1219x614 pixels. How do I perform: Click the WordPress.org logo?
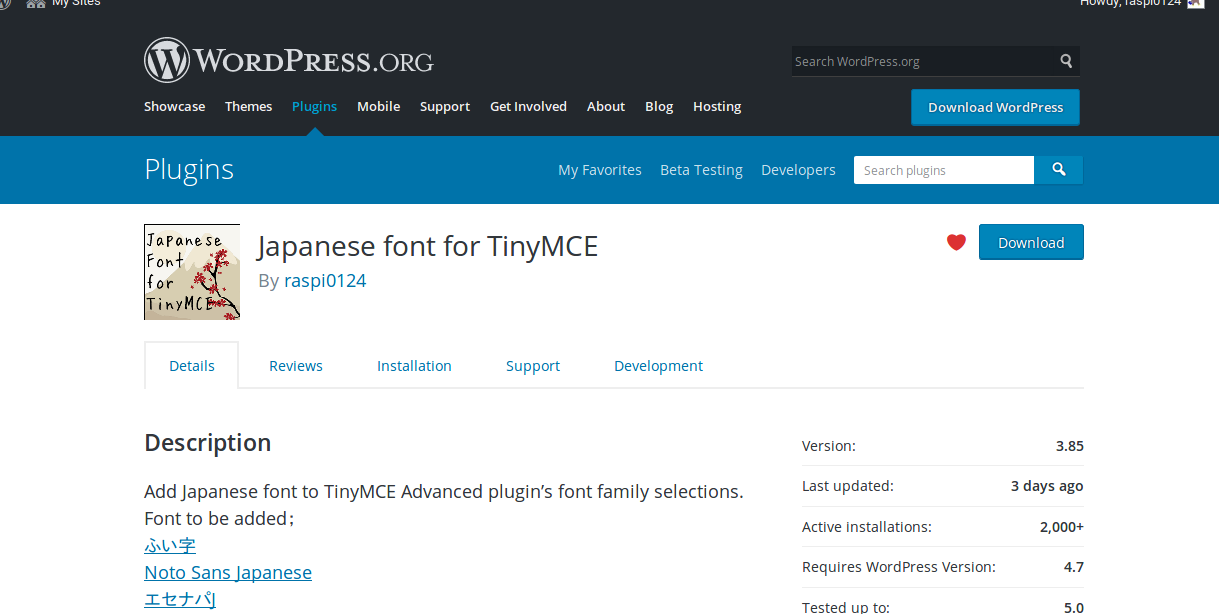point(289,60)
